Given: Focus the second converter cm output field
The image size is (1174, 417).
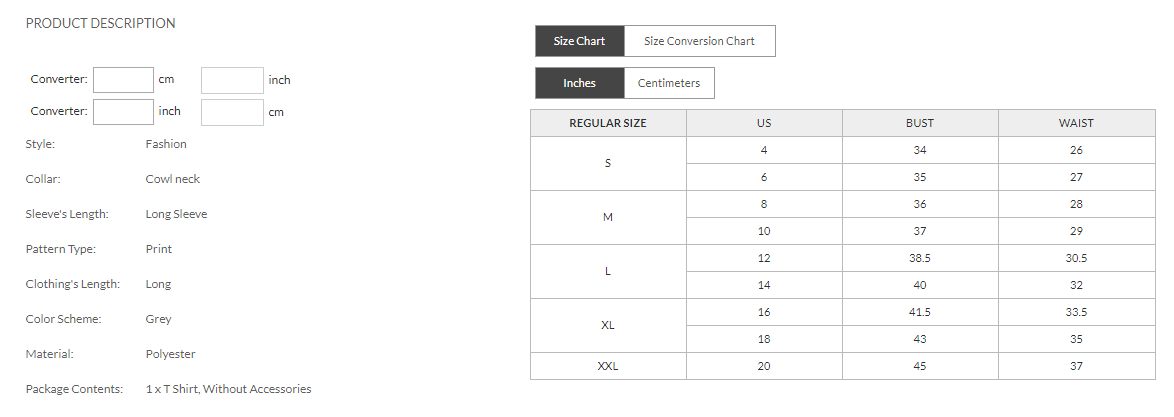Looking at the screenshot, I should [x=232, y=112].
